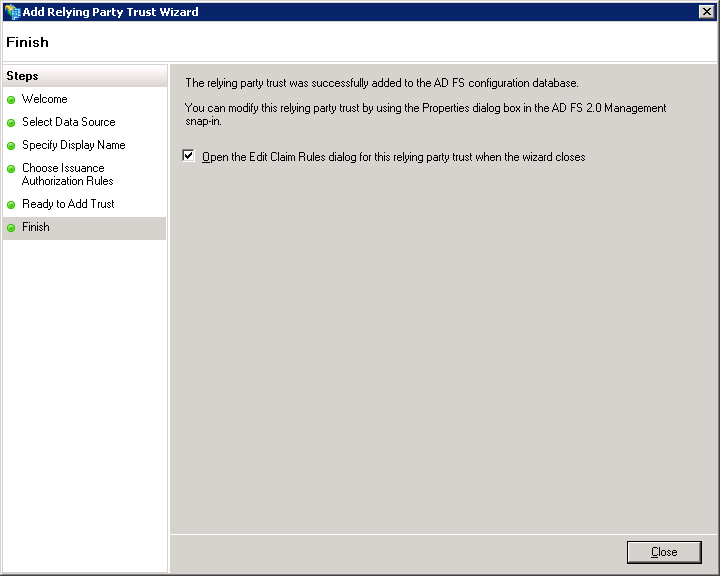Image resolution: width=720 pixels, height=576 pixels.
Task: Click green status dot next to Select Data Source
Action: point(11,123)
